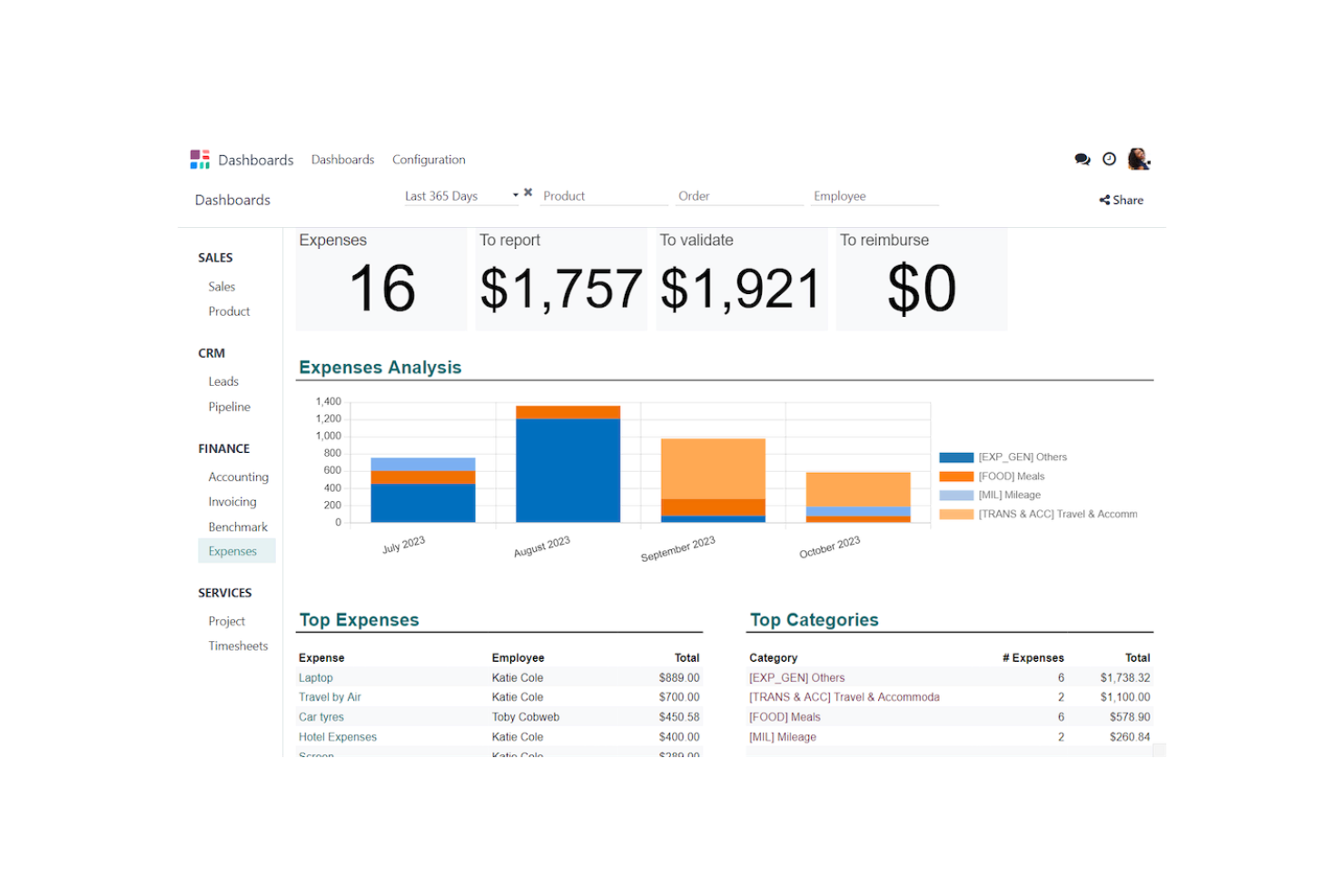This screenshot has height=896, width=1344.
Task: Toggle the Travel & Accomm legend entry
Action: 1039,515
